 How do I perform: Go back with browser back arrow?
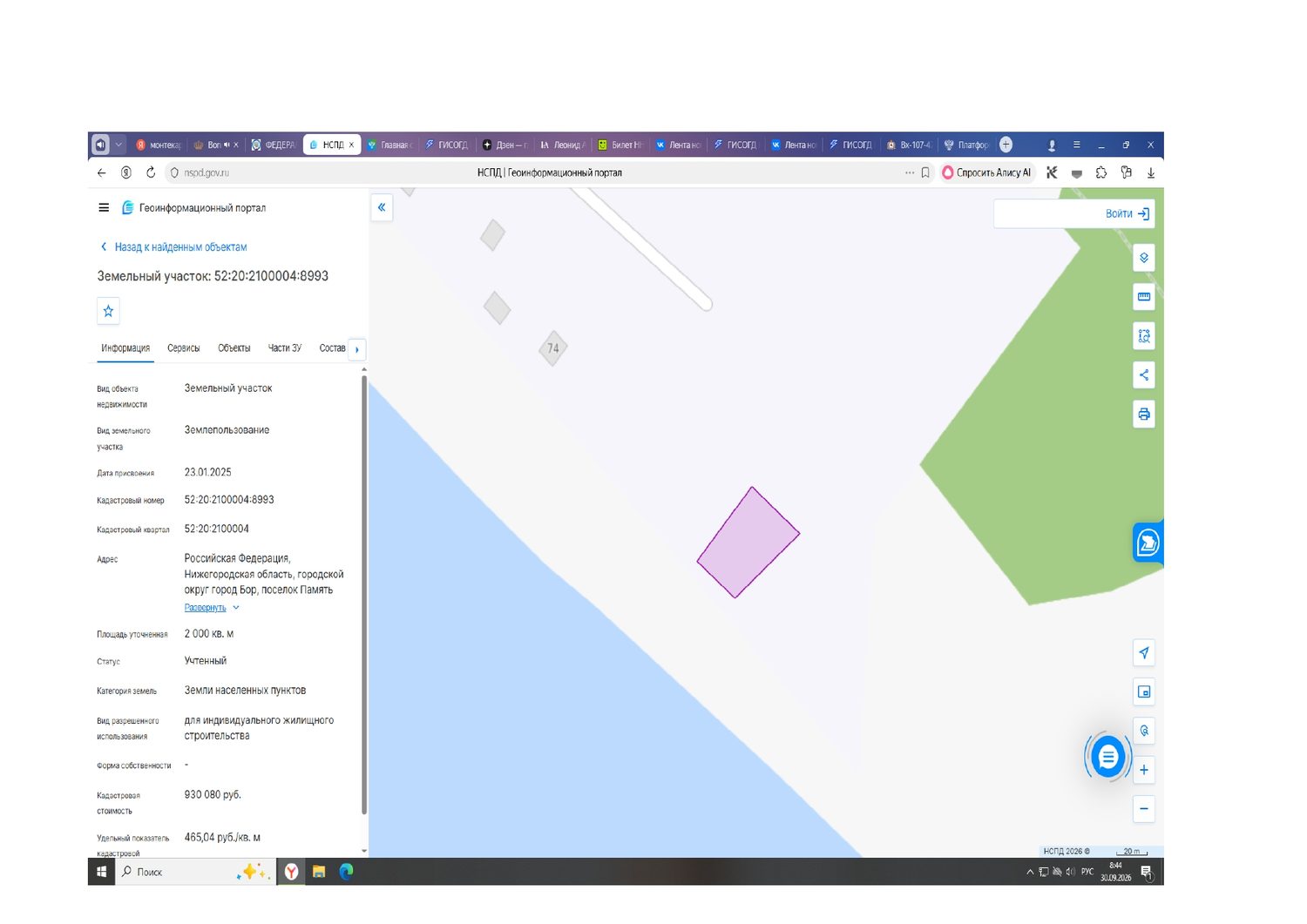102,172
